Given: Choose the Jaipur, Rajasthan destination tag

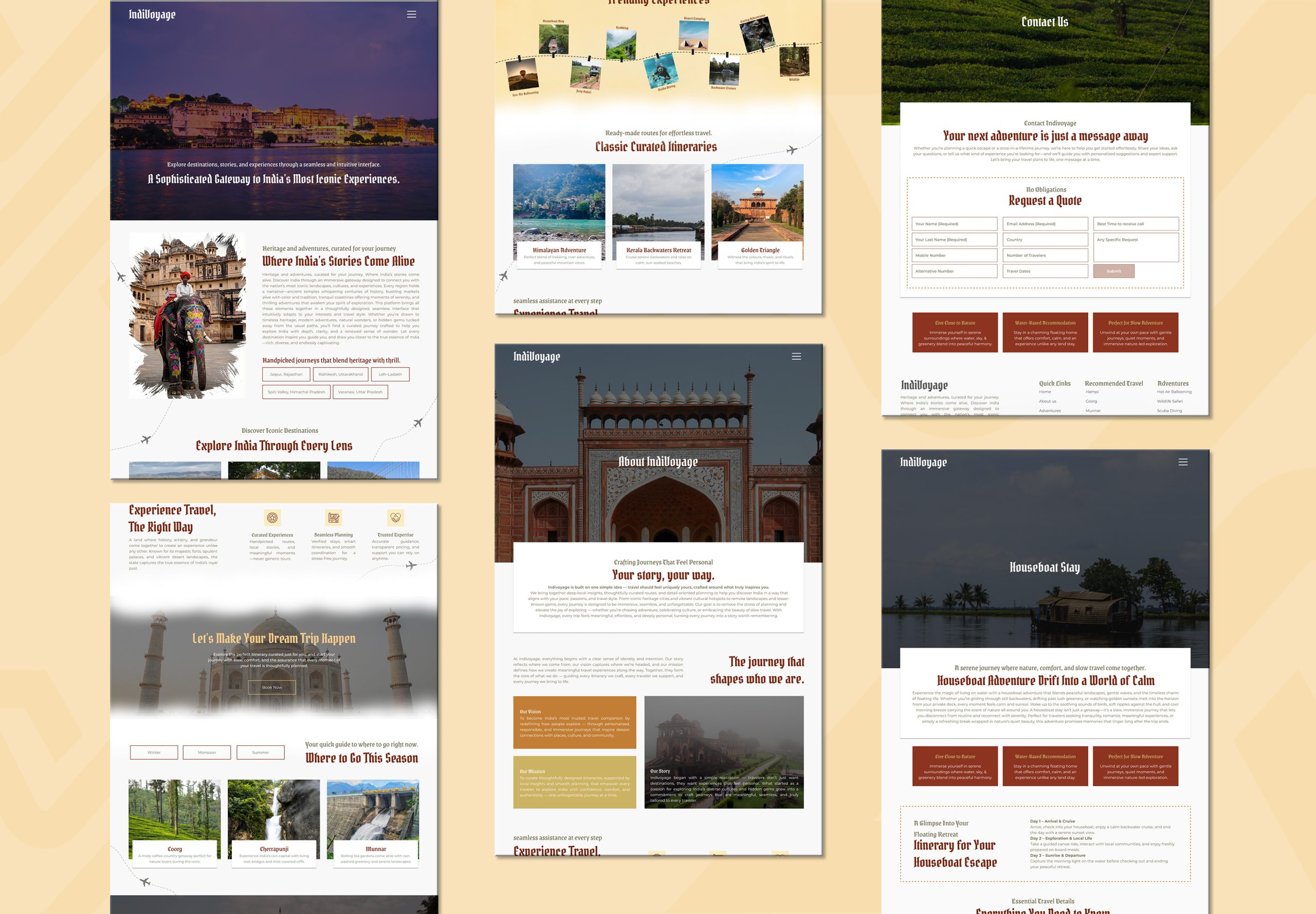Looking at the screenshot, I should click(x=286, y=375).
